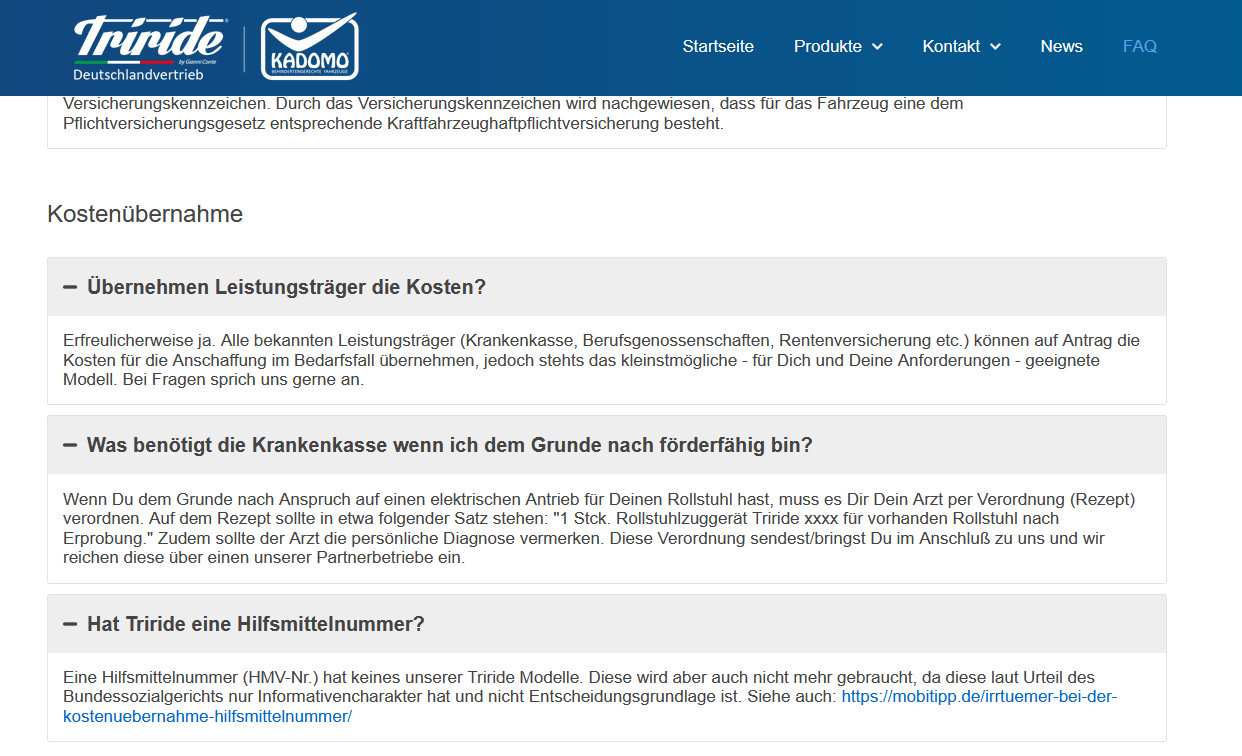The width and height of the screenshot is (1242, 756).
Task: Click minus icon beside Hilfsmittelnummer question
Action: pyautogui.click(x=70, y=624)
